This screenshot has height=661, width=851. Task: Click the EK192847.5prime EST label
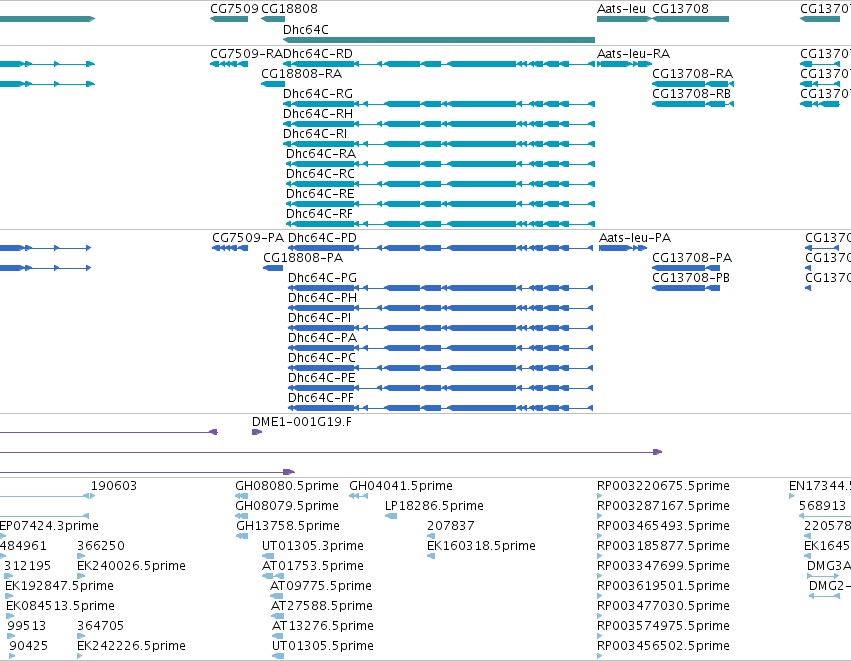(59, 587)
